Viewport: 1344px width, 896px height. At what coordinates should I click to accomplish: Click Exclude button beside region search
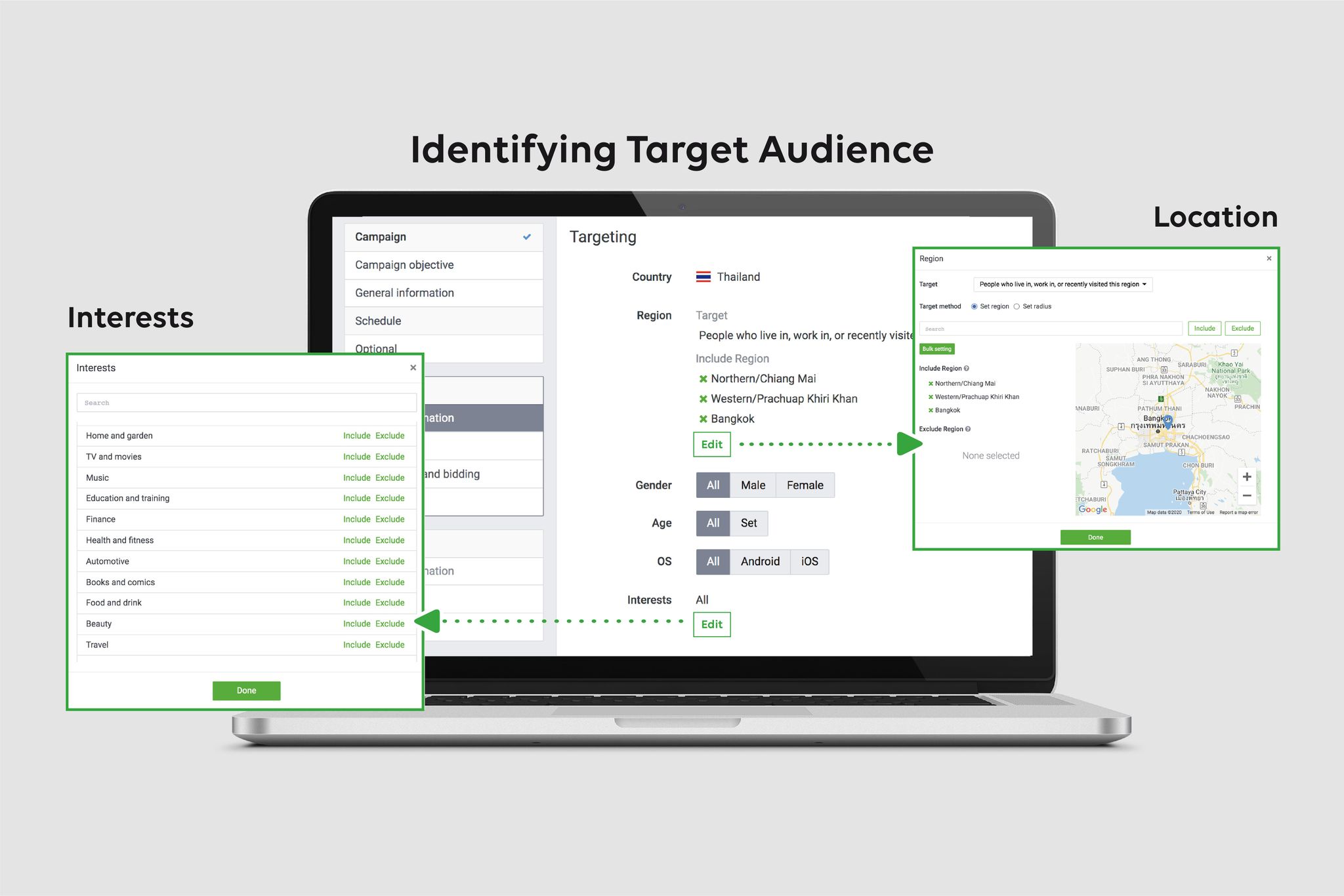coord(1242,329)
